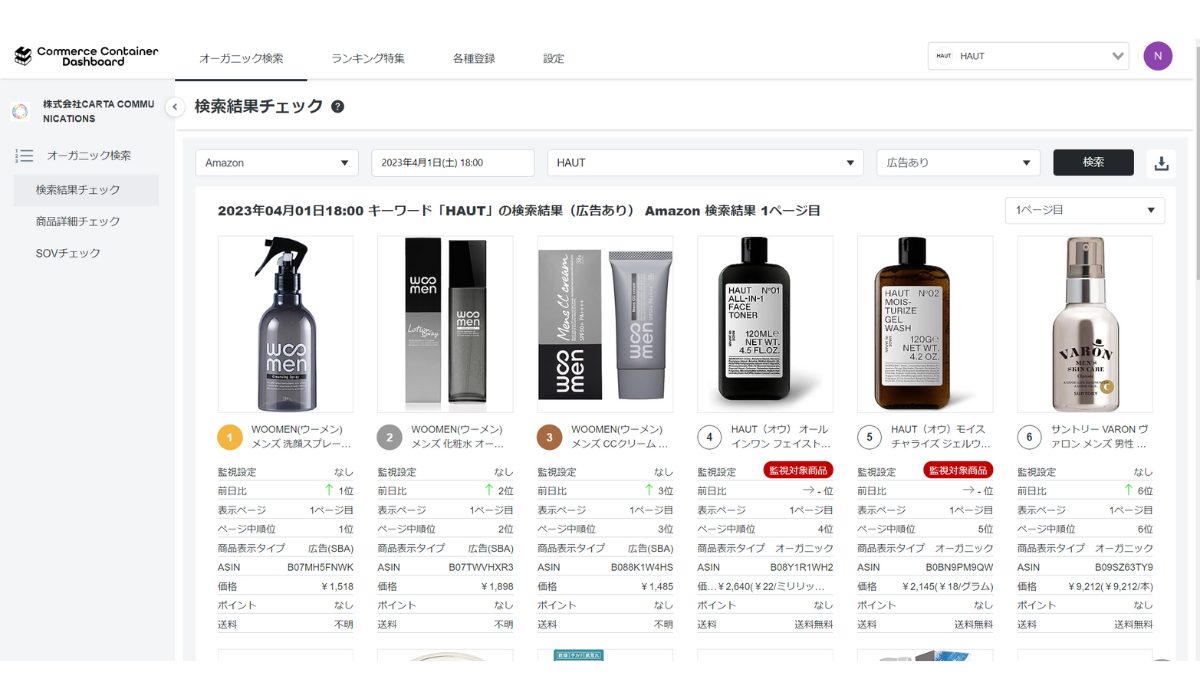
Task: Open サントリー VARON product title
Action: point(1101,437)
